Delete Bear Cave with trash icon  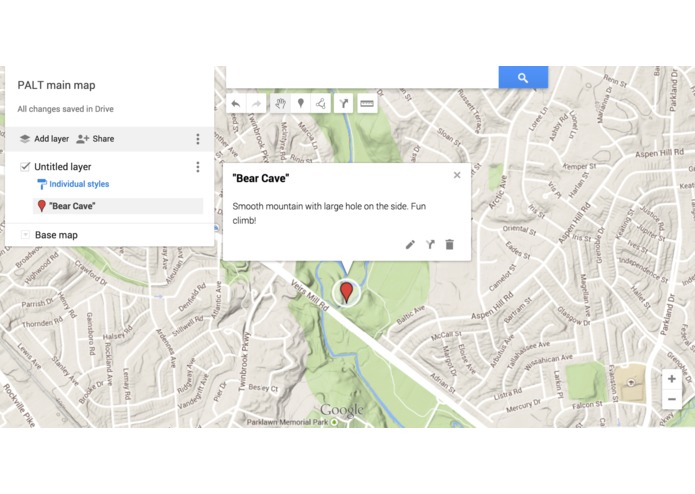tap(449, 245)
